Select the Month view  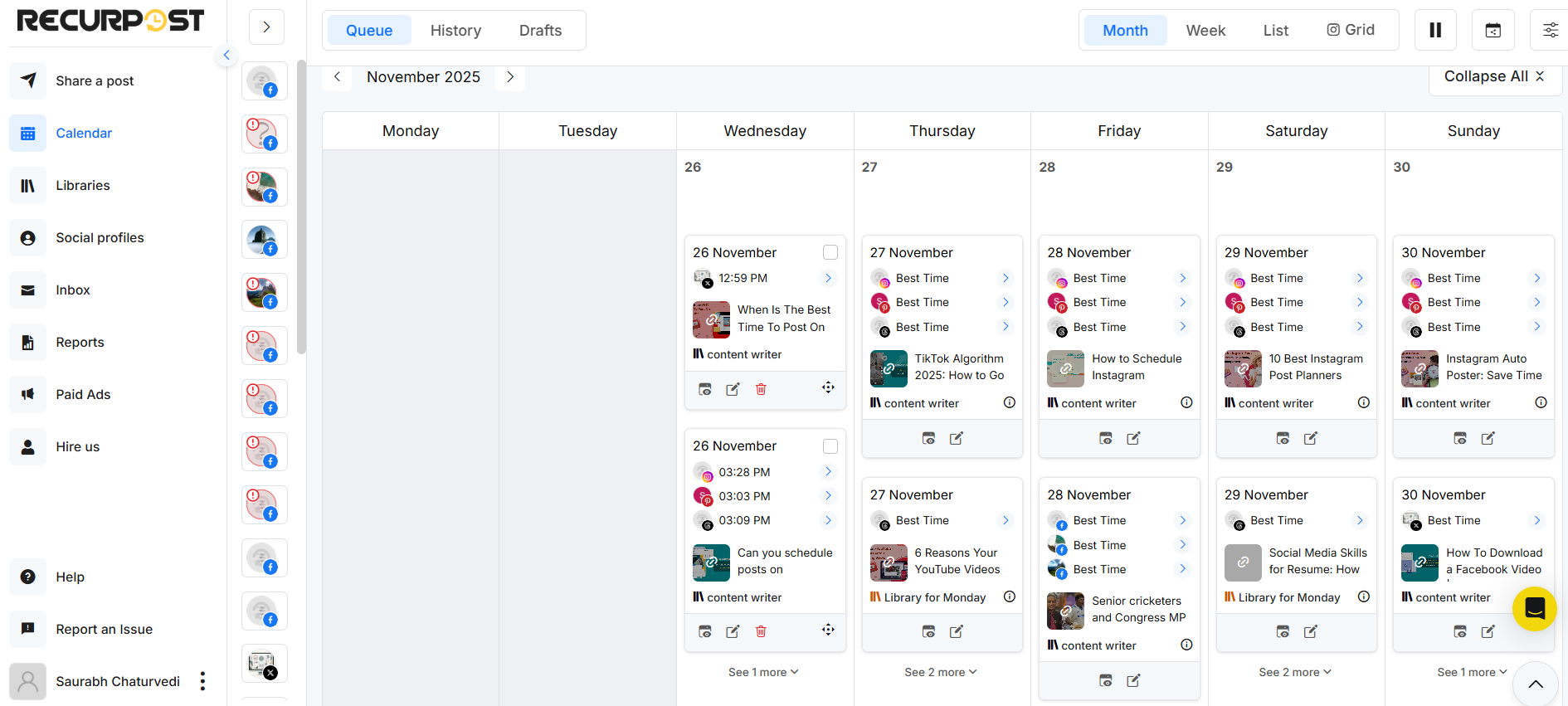tap(1125, 31)
